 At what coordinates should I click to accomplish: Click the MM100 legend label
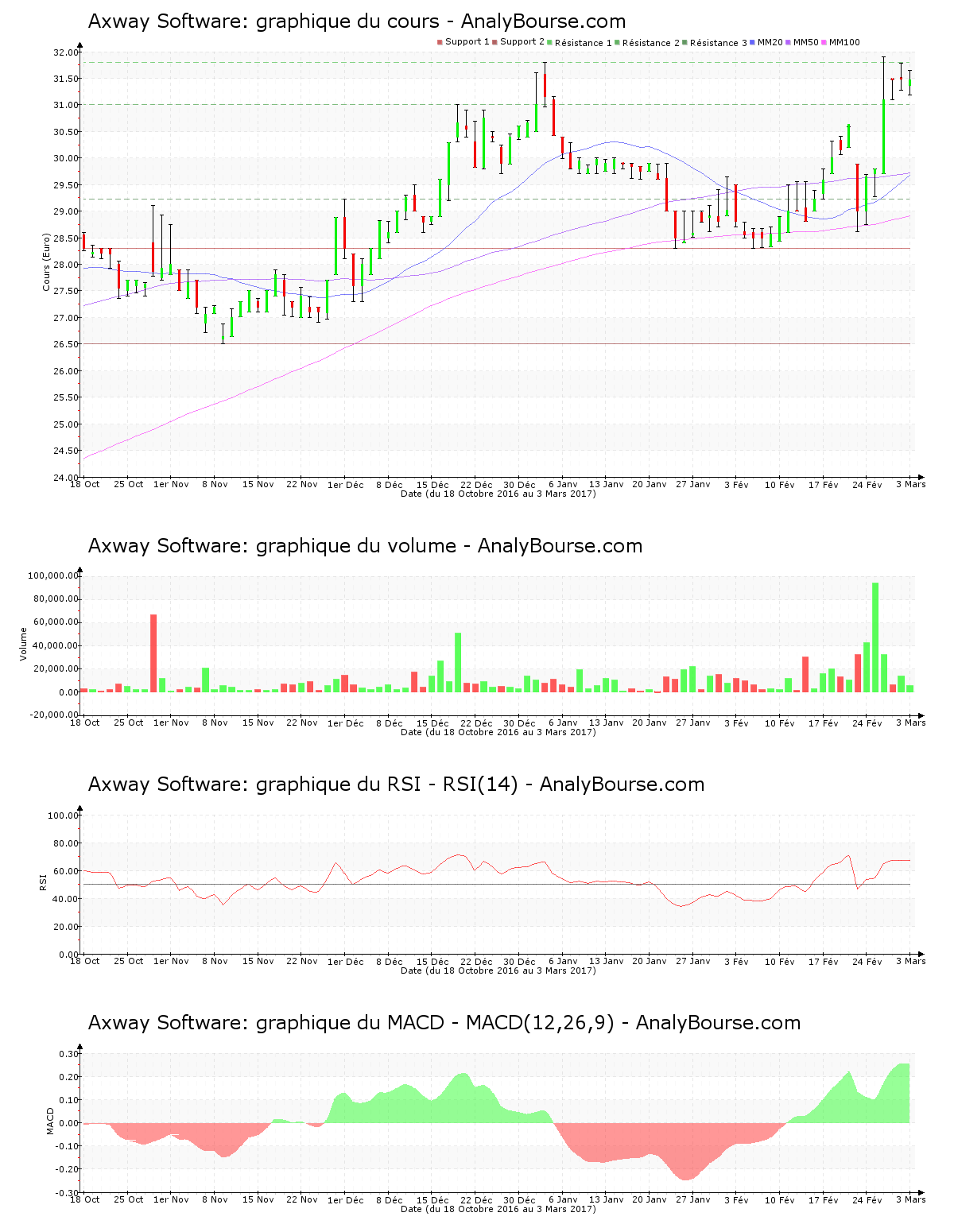tap(844, 42)
